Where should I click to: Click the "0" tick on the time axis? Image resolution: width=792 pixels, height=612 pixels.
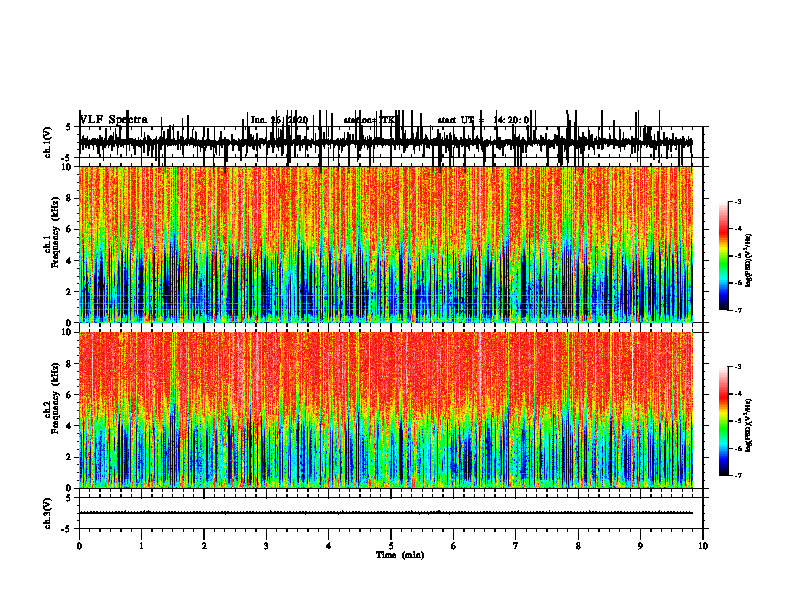79,546
